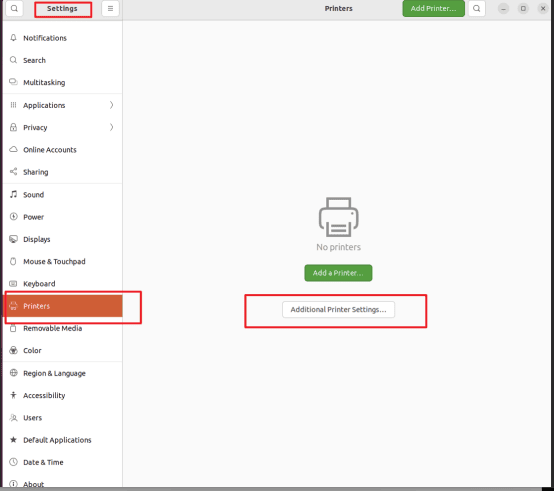Click the Color icon

13,350
